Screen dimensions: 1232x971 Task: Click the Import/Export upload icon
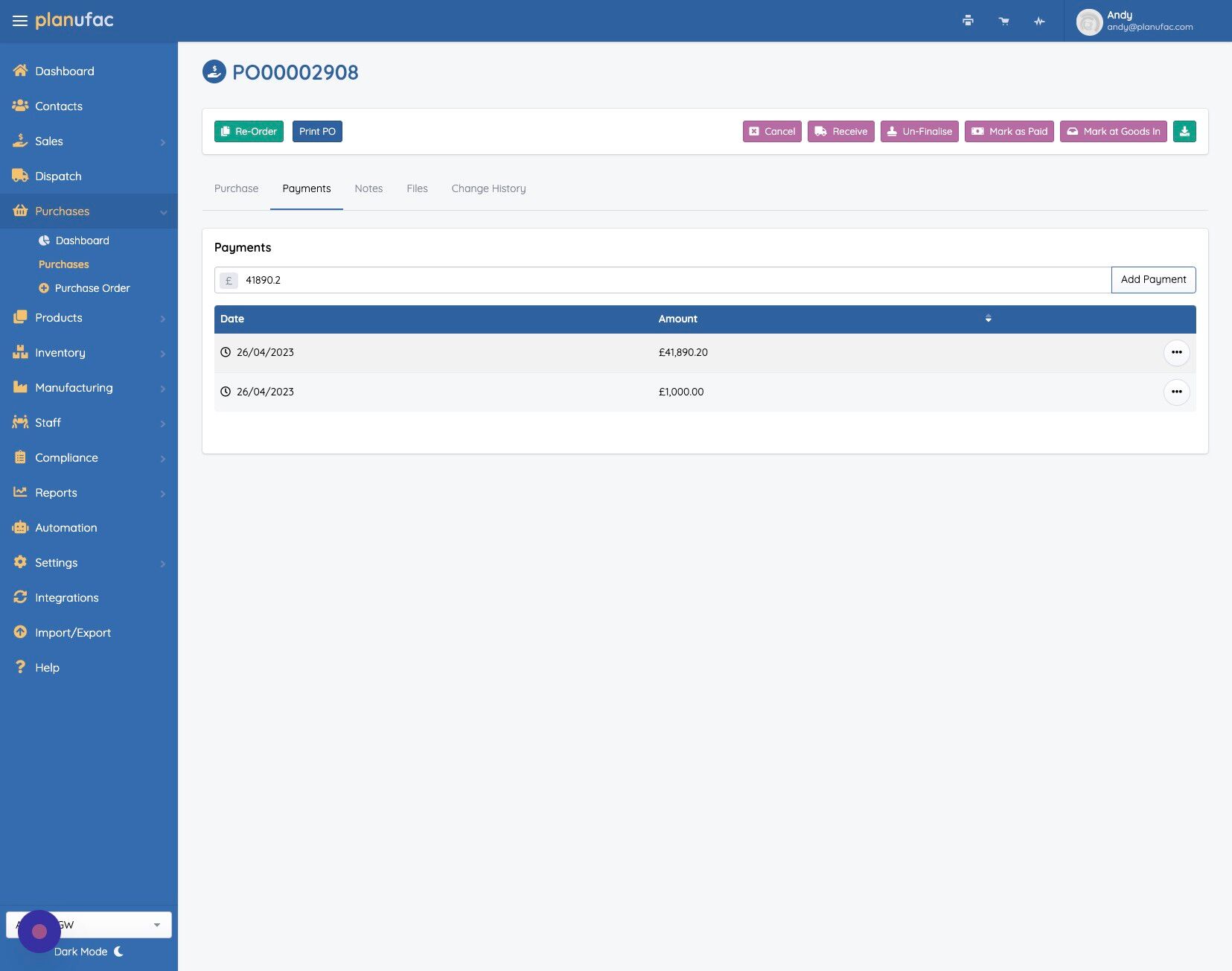[20, 632]
